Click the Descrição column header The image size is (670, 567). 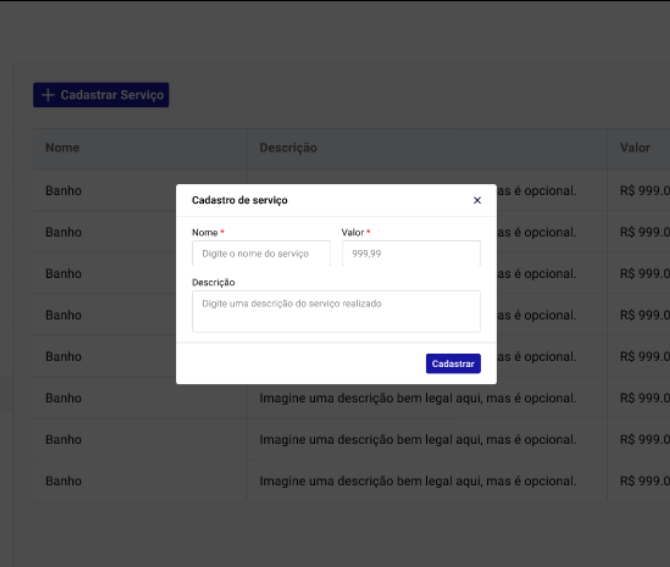(x=288, y=148)
